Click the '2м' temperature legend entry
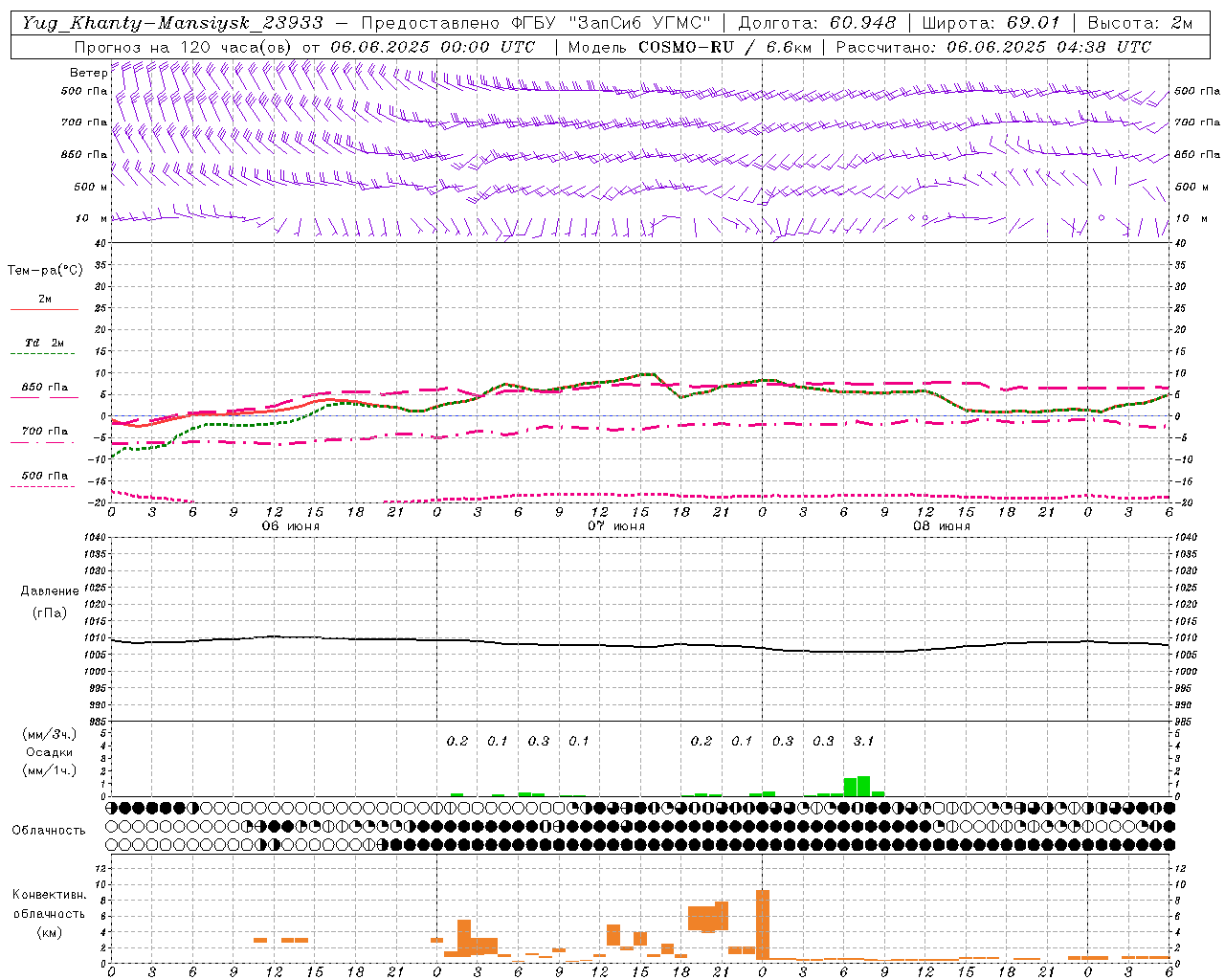Viewport: 1225px width, 980px height. pos(45,300)
